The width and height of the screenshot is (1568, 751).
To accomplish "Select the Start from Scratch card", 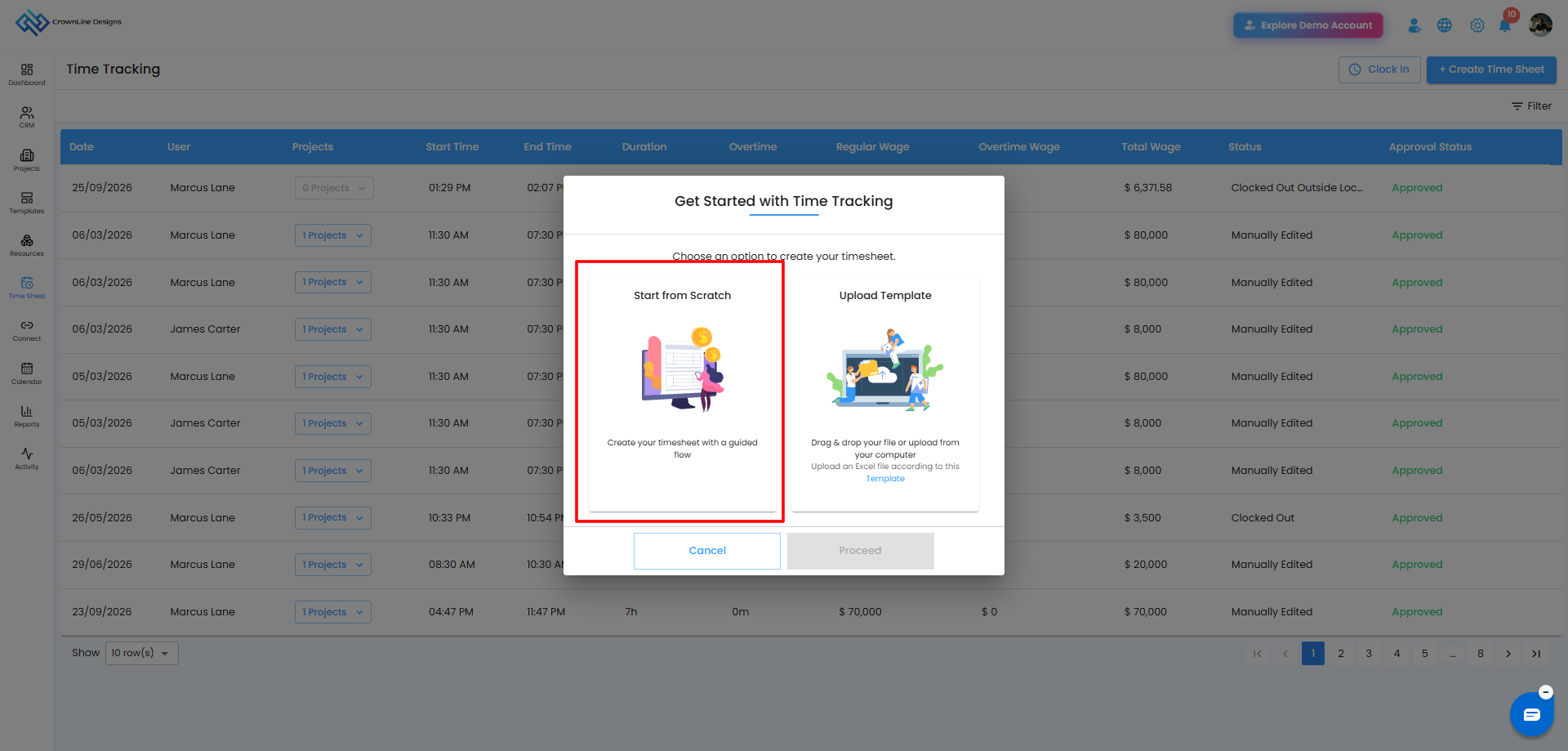I will click(x=683, y=393).
